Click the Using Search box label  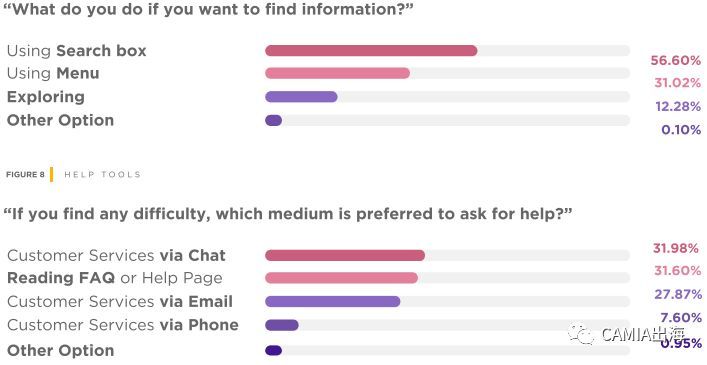pos(77,51)
